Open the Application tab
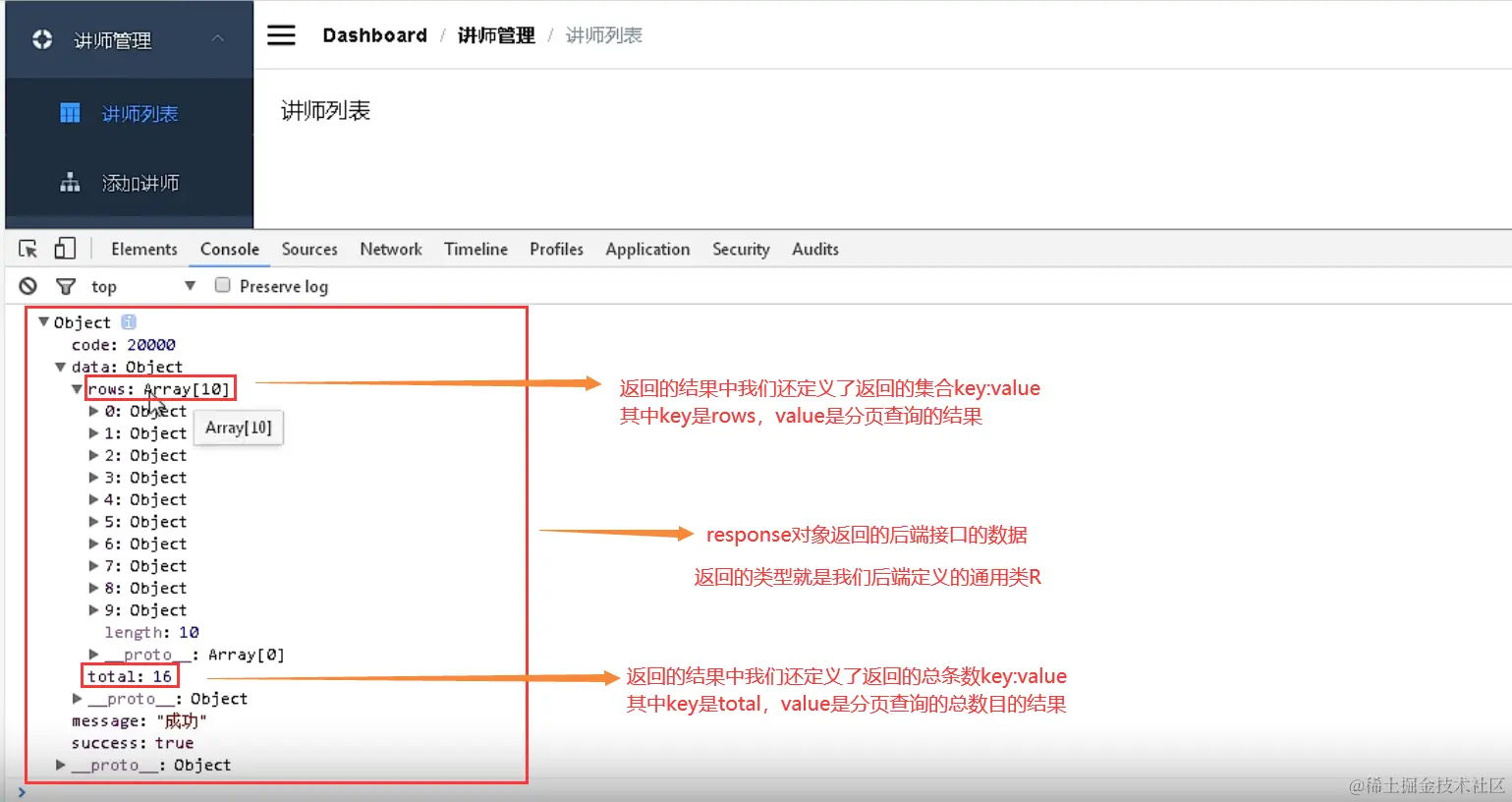Image resolution: width=1512 pixels, height=802 pixels. click(647, 250)
